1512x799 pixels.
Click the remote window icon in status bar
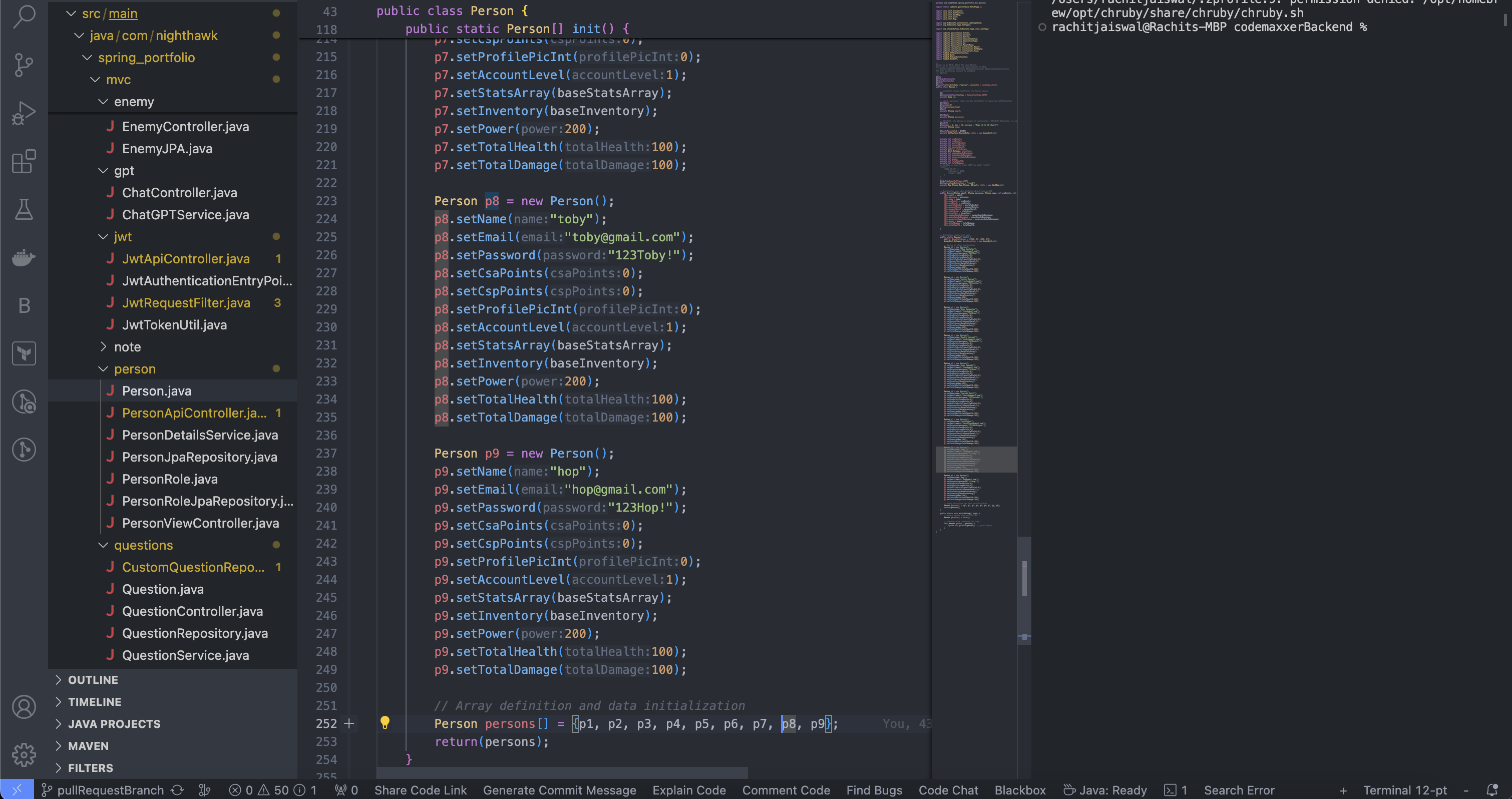pos(17,790)
